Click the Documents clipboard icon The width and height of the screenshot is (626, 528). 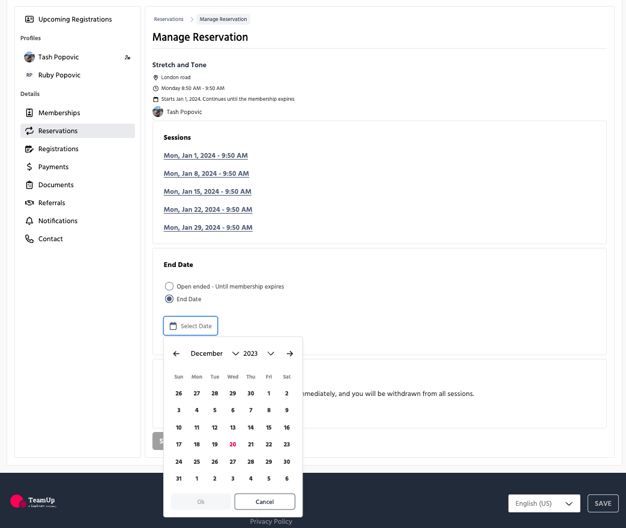tap(29, 185)
